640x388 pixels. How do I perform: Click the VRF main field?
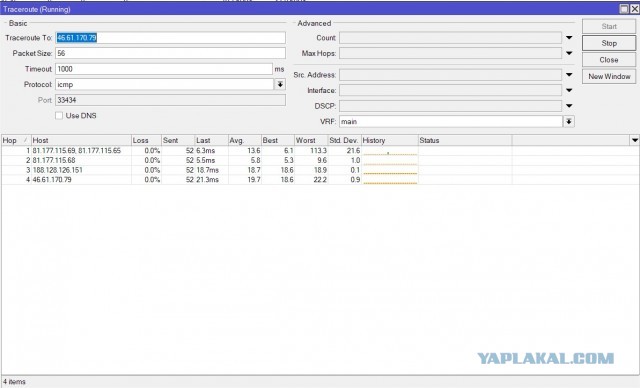pyautogui.click(x=451, y=122)
